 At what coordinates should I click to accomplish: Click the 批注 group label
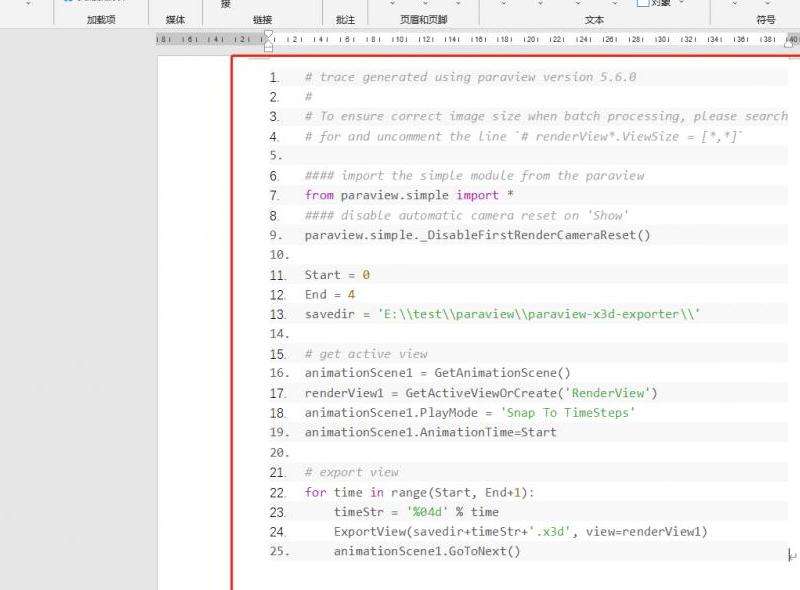(x=345, y=19)
